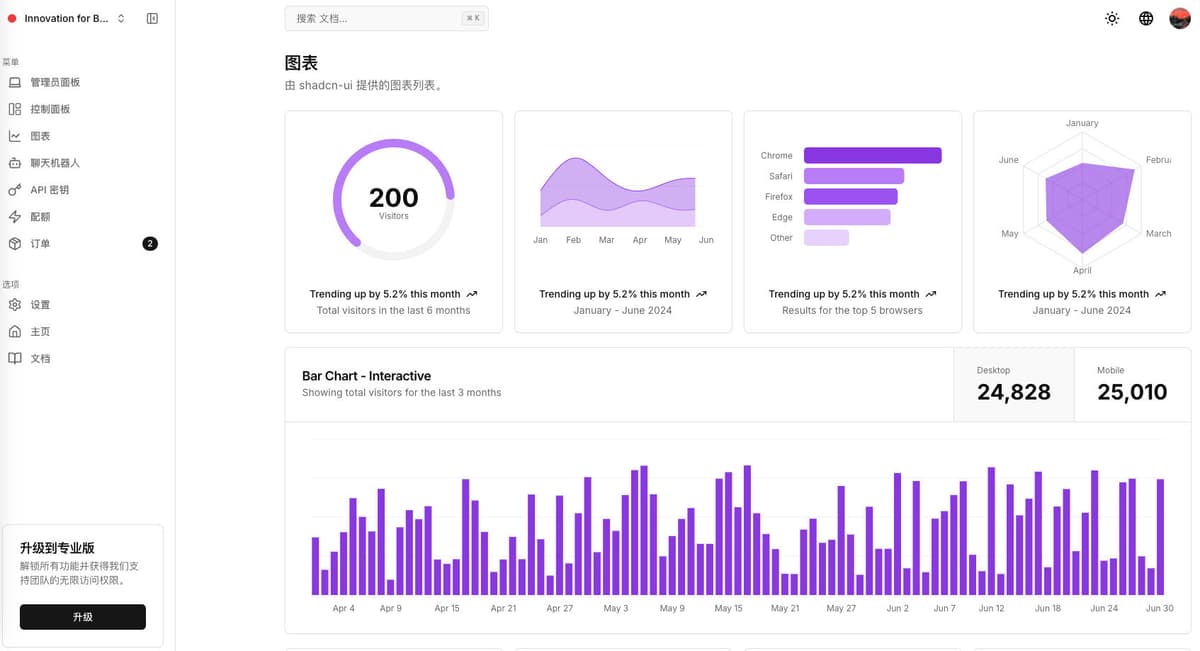This screenshot has height=651, width=1200.
Task: Select the Desktop tab showing 24,828
Action: 1013,385
